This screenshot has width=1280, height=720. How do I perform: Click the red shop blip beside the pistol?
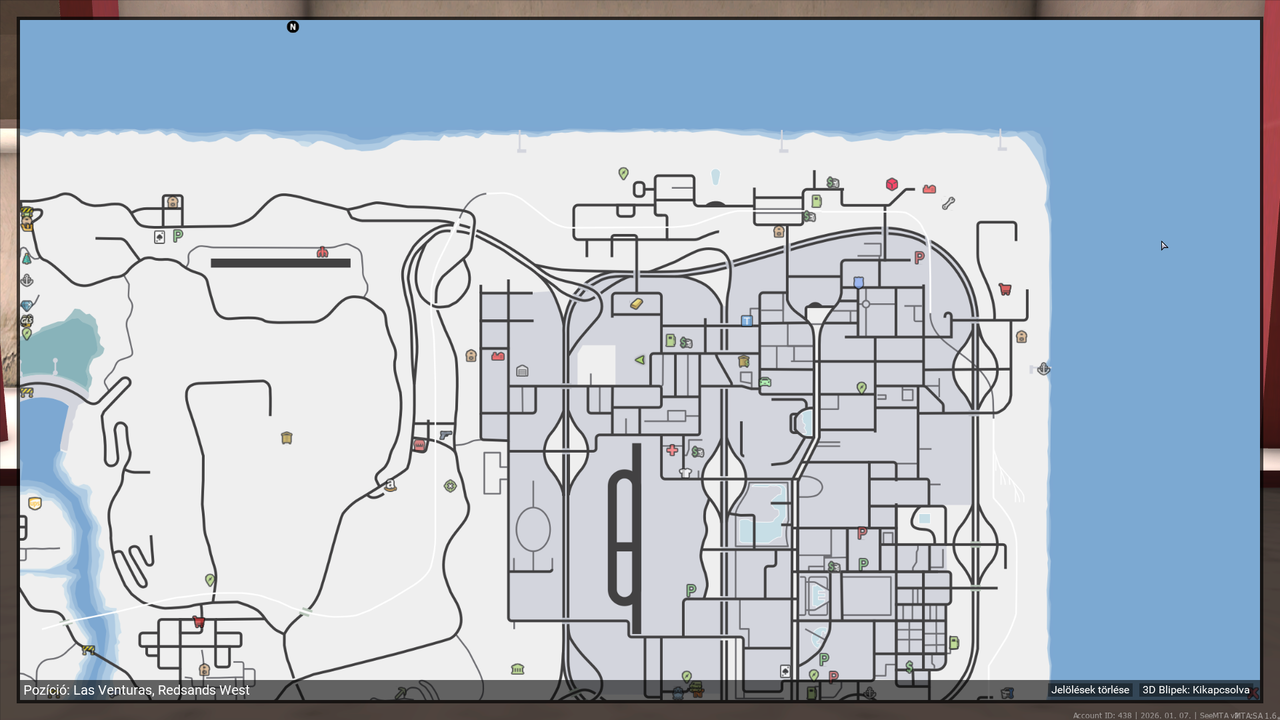click(x=419, y=445)
